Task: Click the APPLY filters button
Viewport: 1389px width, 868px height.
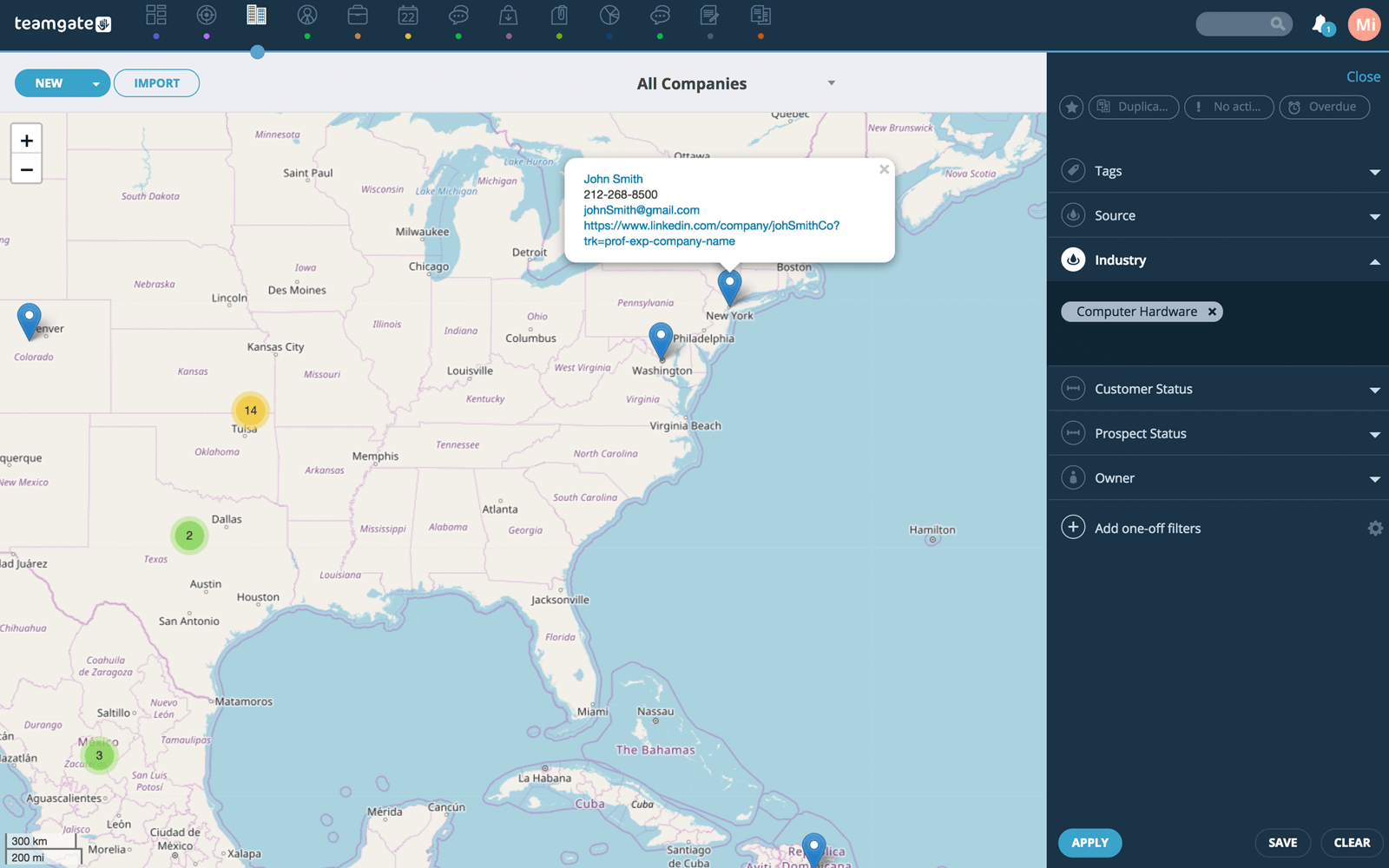Action: (x=1089, y=843)
